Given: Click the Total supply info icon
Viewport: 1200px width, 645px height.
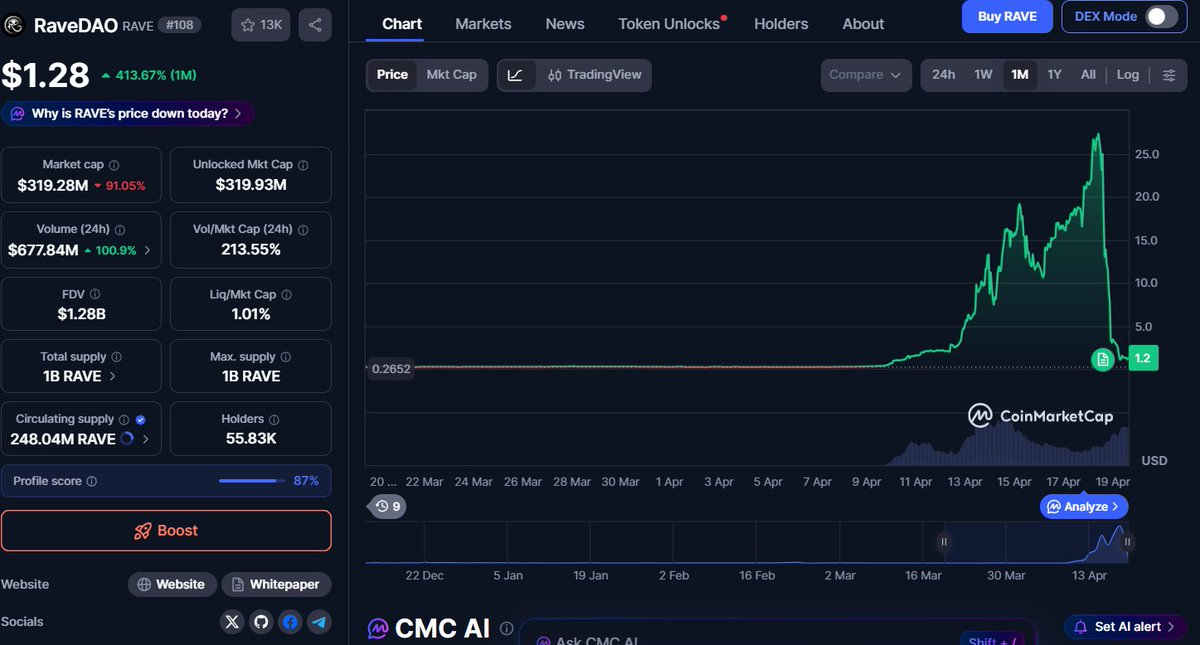Looking at the screenshot, I should (x=116, y=357).
